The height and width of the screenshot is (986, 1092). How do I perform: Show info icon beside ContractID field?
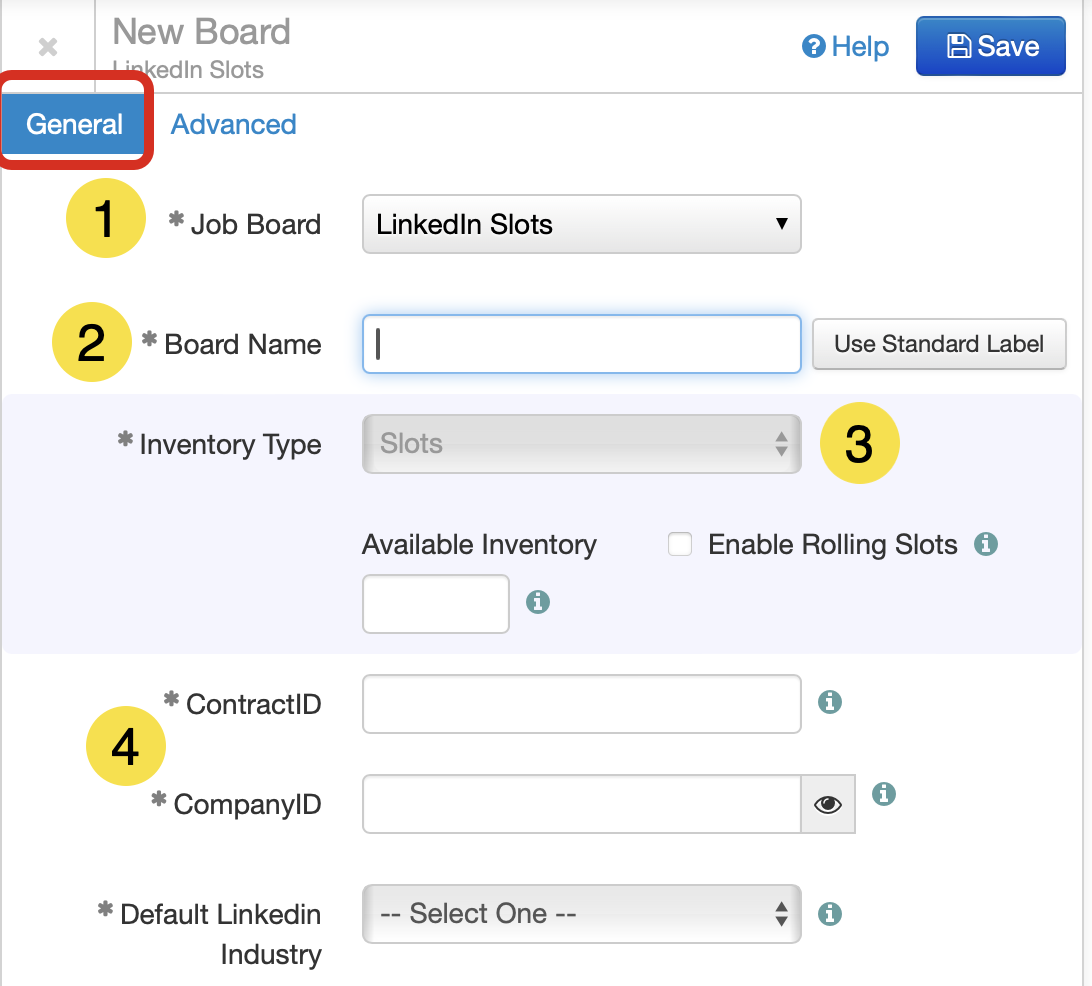[x=829, y=702]
